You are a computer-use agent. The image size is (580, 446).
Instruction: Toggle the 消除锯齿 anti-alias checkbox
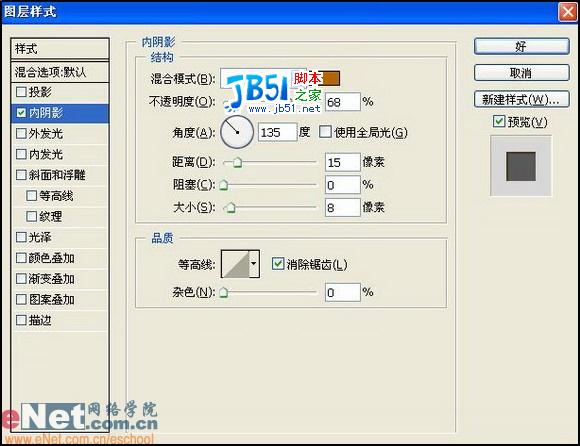pos(278,264)
